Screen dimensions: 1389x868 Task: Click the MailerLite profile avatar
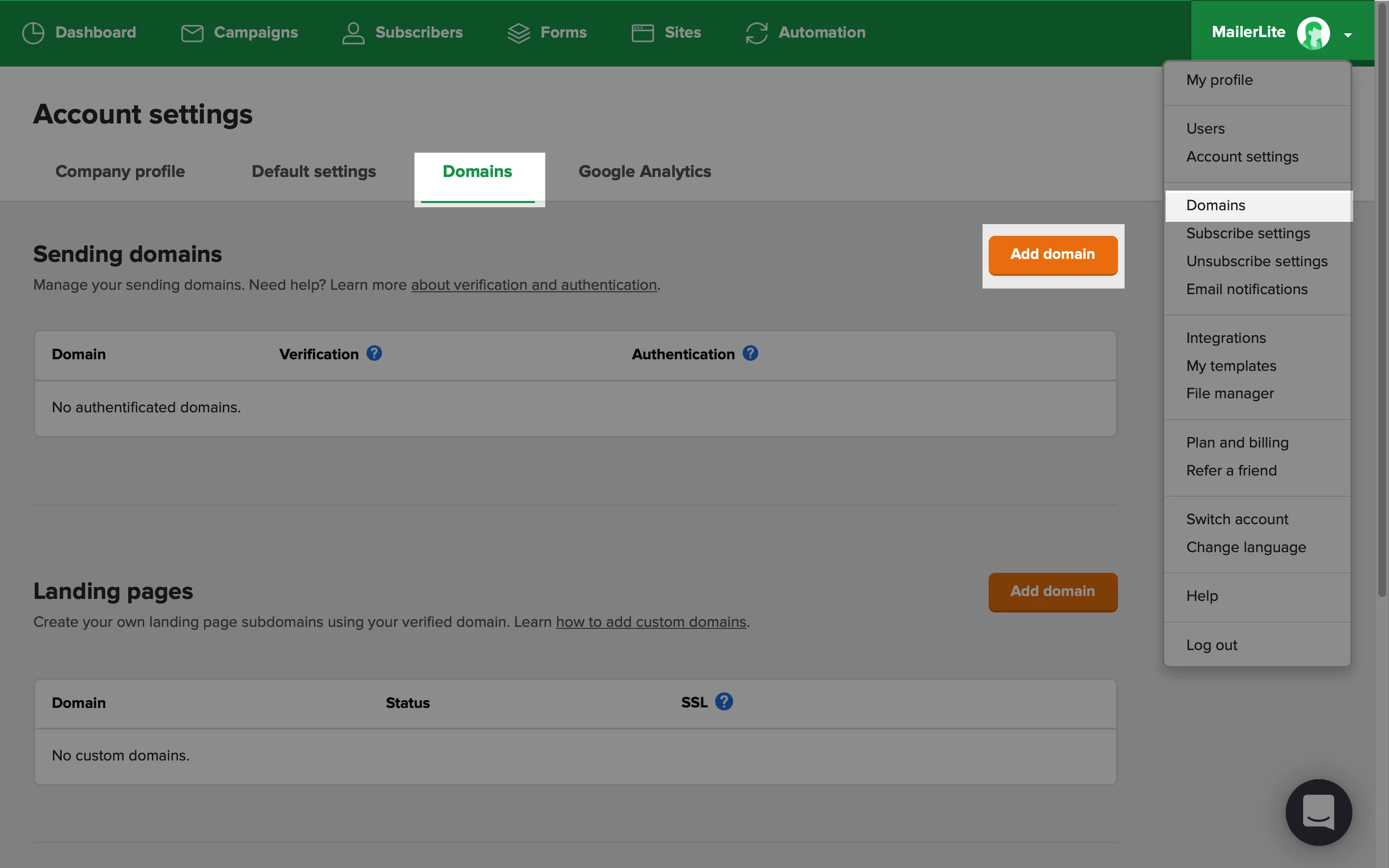1313,33
